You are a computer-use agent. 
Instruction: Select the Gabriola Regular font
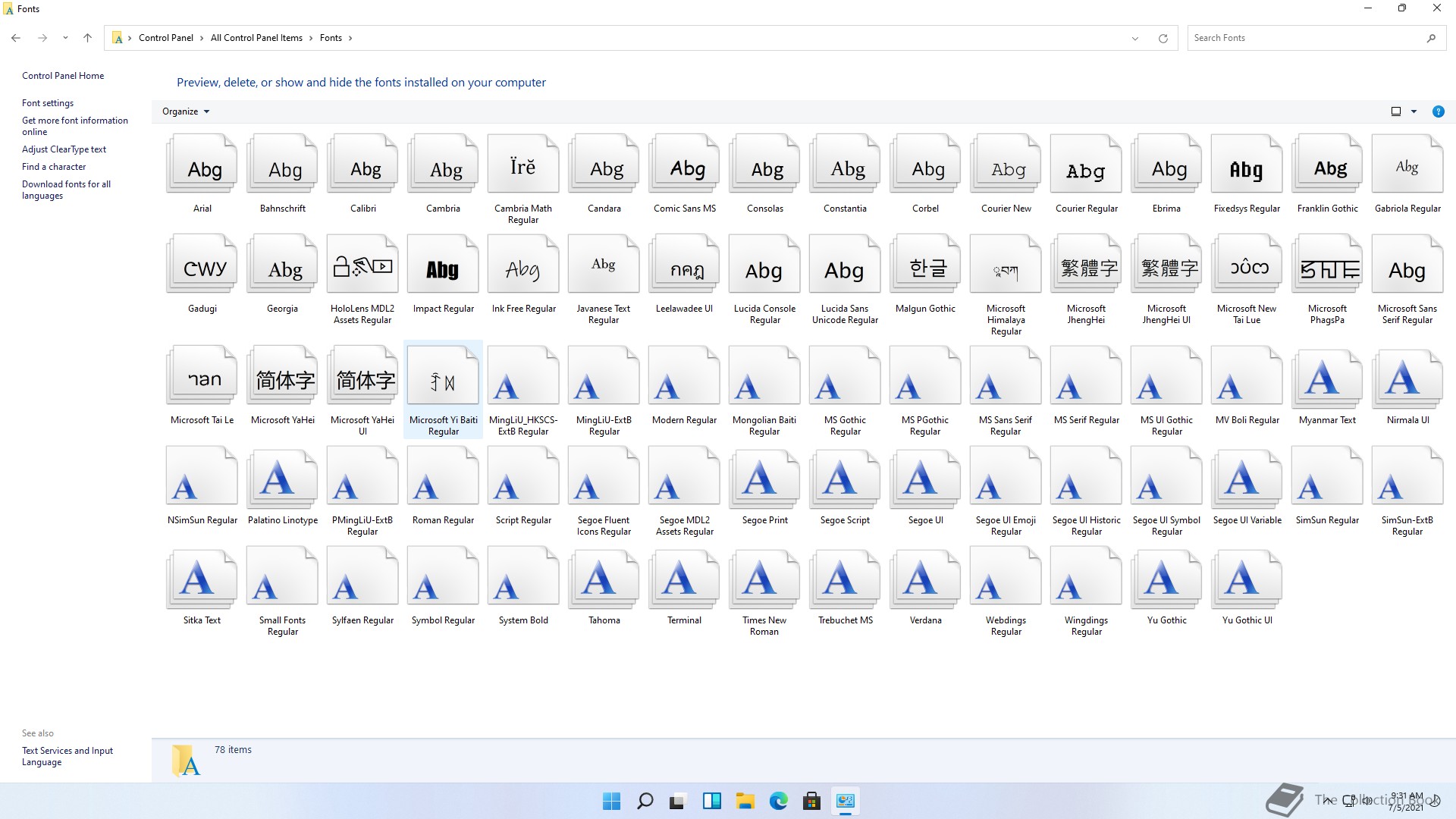[1407, 165]
